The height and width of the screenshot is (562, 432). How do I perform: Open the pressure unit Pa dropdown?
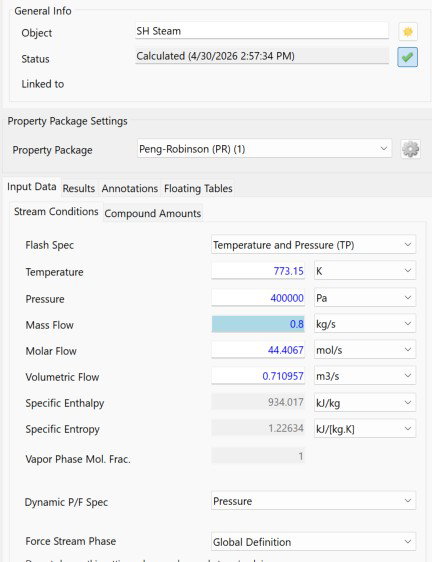[365, 298]
